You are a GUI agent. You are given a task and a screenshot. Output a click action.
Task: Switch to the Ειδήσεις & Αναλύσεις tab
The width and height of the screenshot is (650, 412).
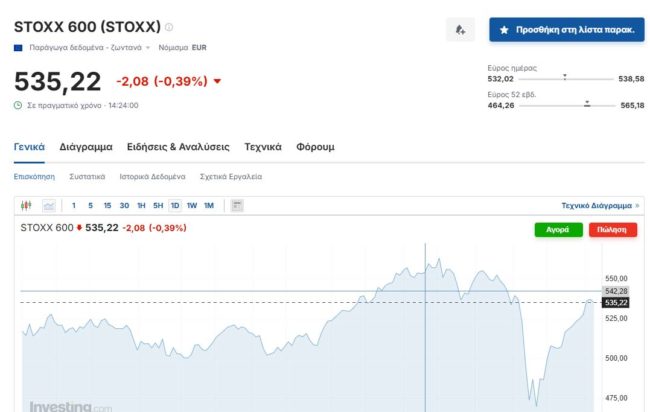(178, 147)
